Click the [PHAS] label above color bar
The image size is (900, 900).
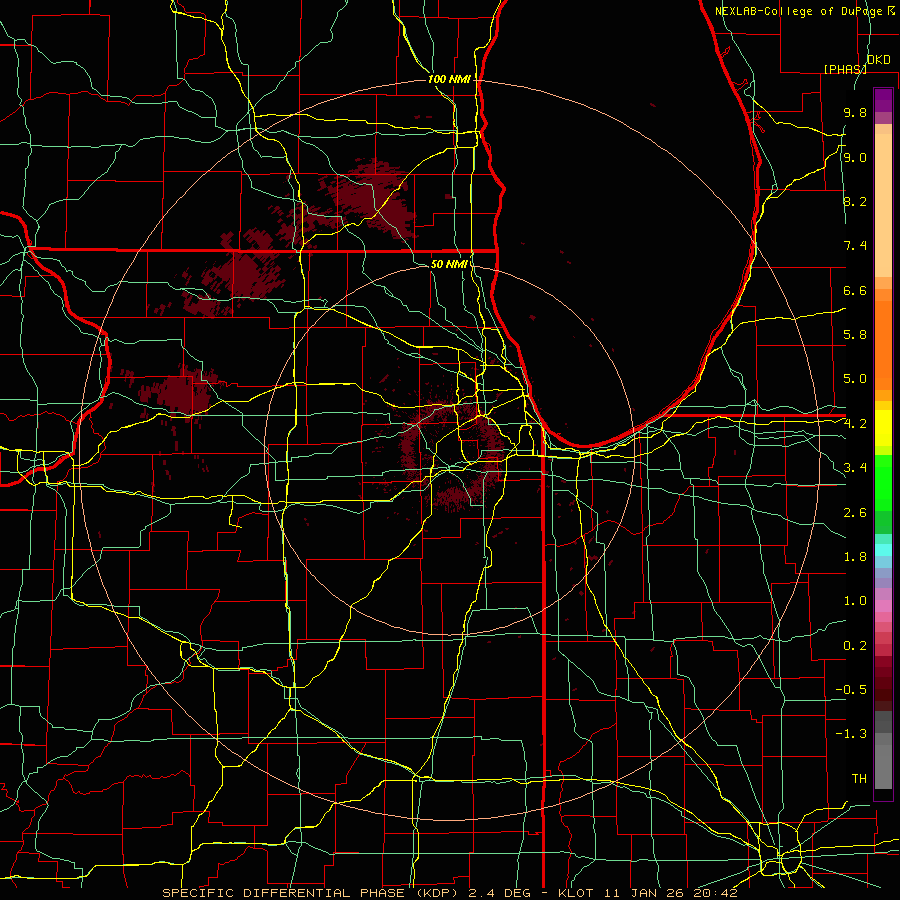tap(845, 69)
